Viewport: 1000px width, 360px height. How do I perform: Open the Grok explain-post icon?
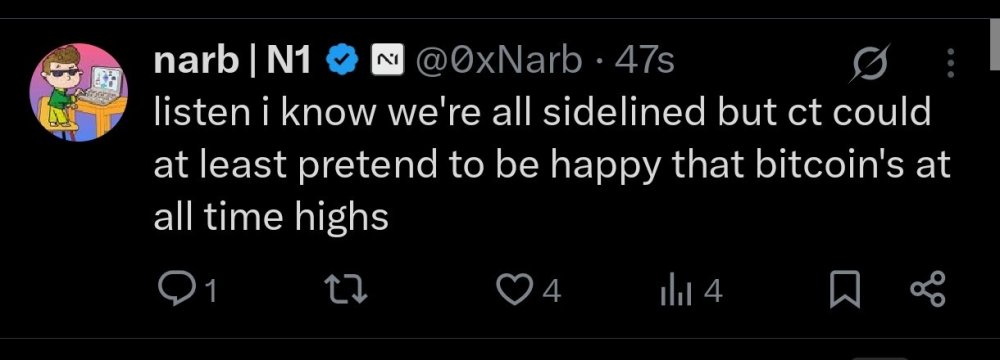868,64
